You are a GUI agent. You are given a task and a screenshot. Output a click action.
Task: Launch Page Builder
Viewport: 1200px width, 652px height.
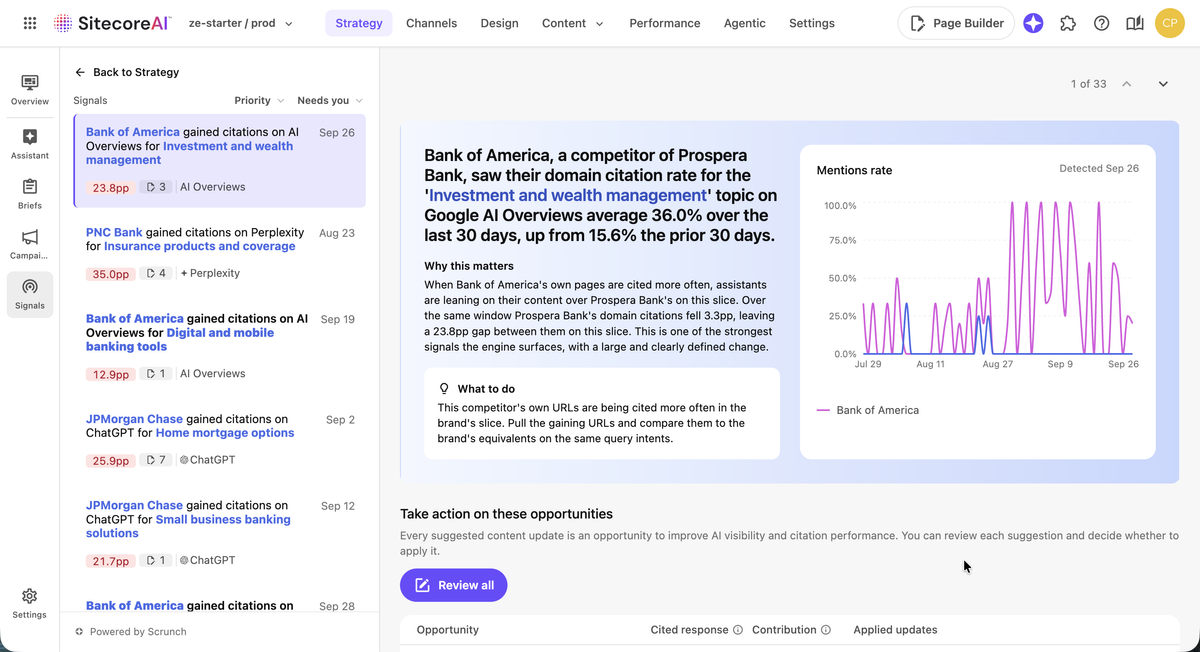point(956,23)
